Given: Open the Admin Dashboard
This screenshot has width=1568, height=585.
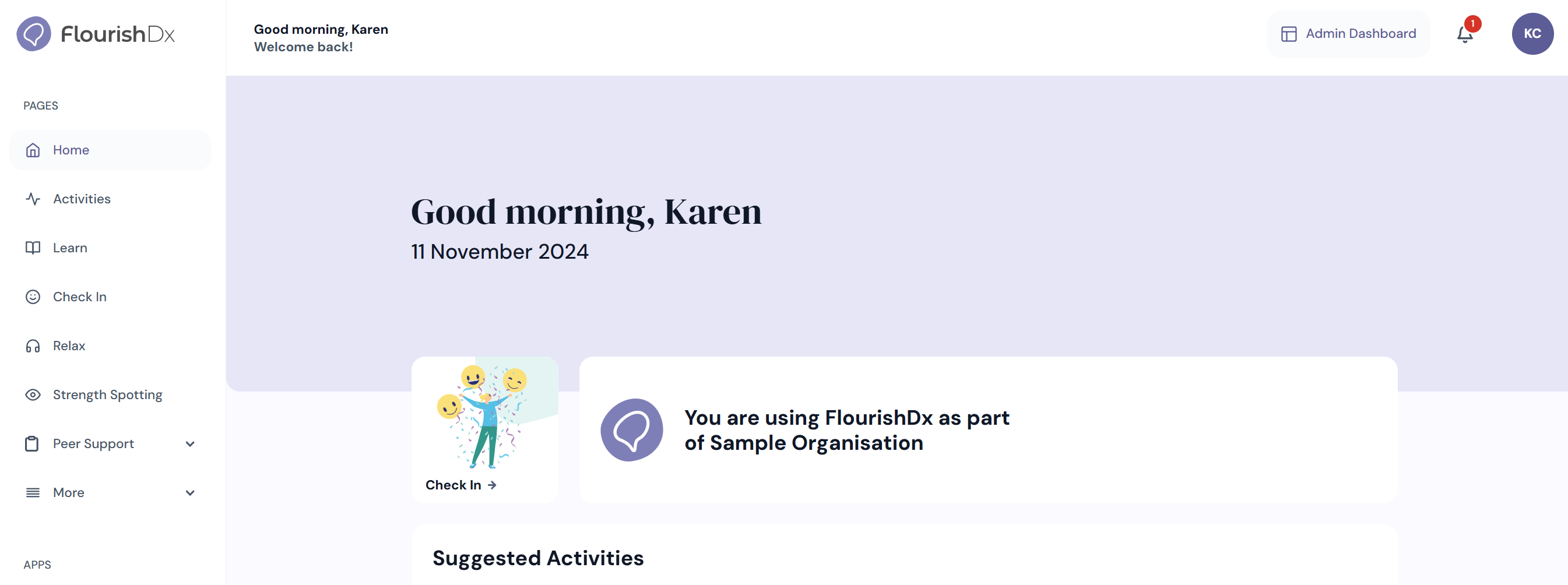Looking at the screenshot, I should pos(1348,33).
